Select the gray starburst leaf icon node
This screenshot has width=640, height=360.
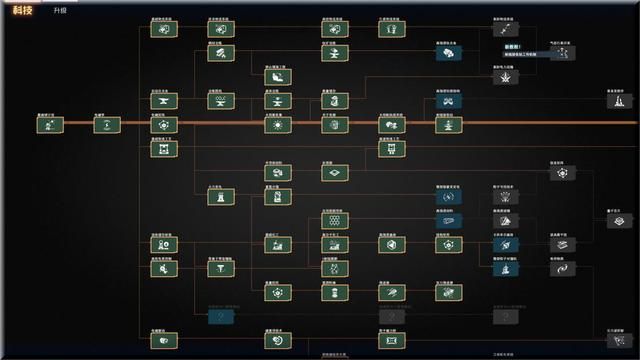click(505, 77)
